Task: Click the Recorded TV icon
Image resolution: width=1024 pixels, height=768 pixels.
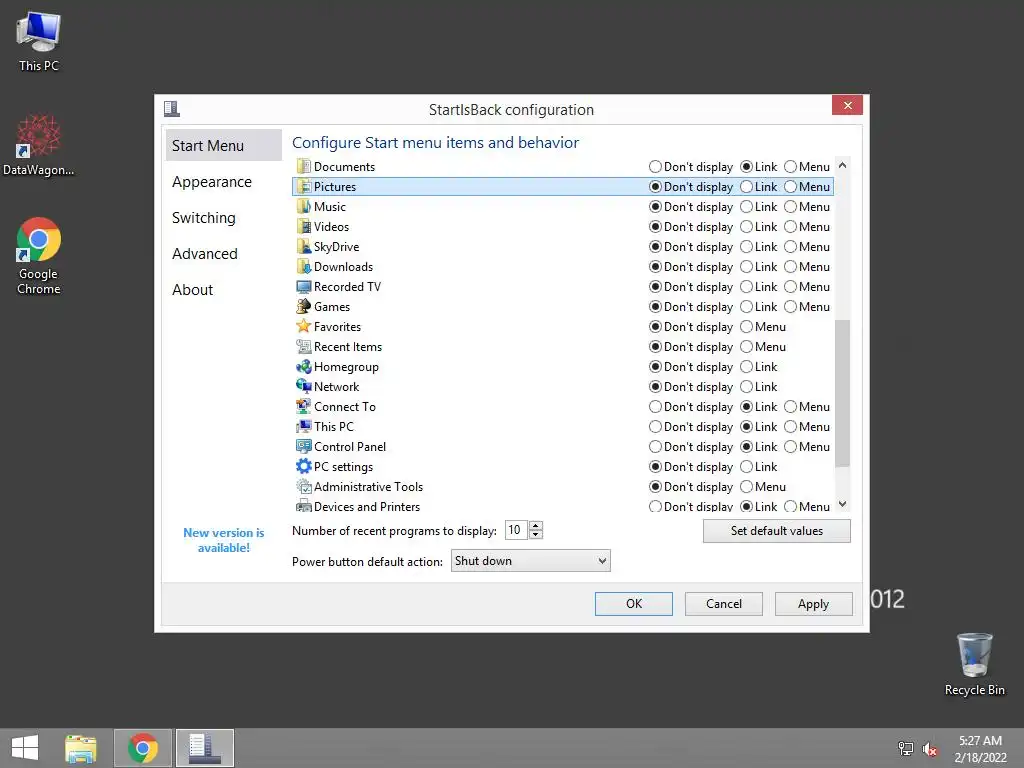Action: [x=304, y=287]
